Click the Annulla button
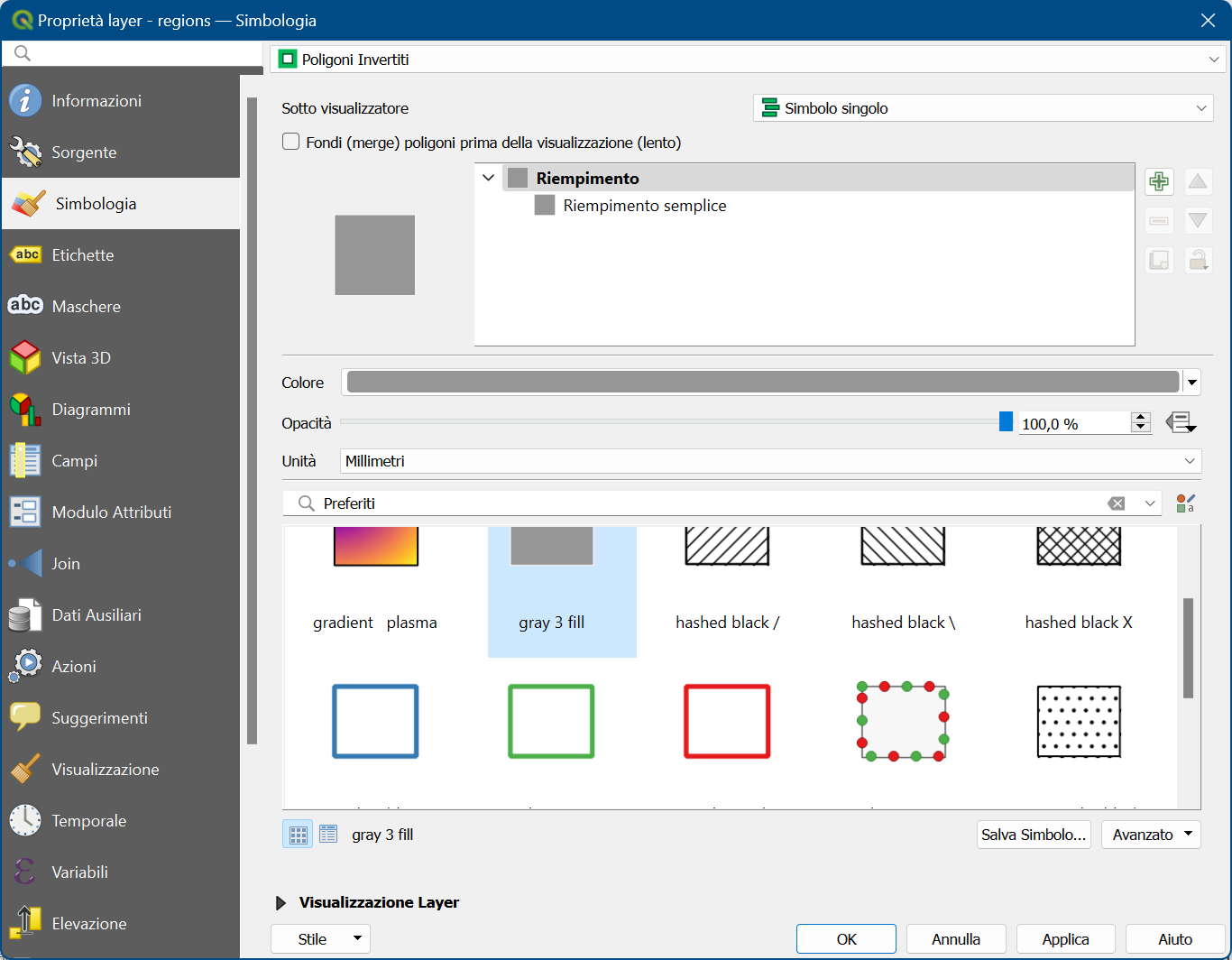Screen dimensions: 1232x960 (956, 939)
